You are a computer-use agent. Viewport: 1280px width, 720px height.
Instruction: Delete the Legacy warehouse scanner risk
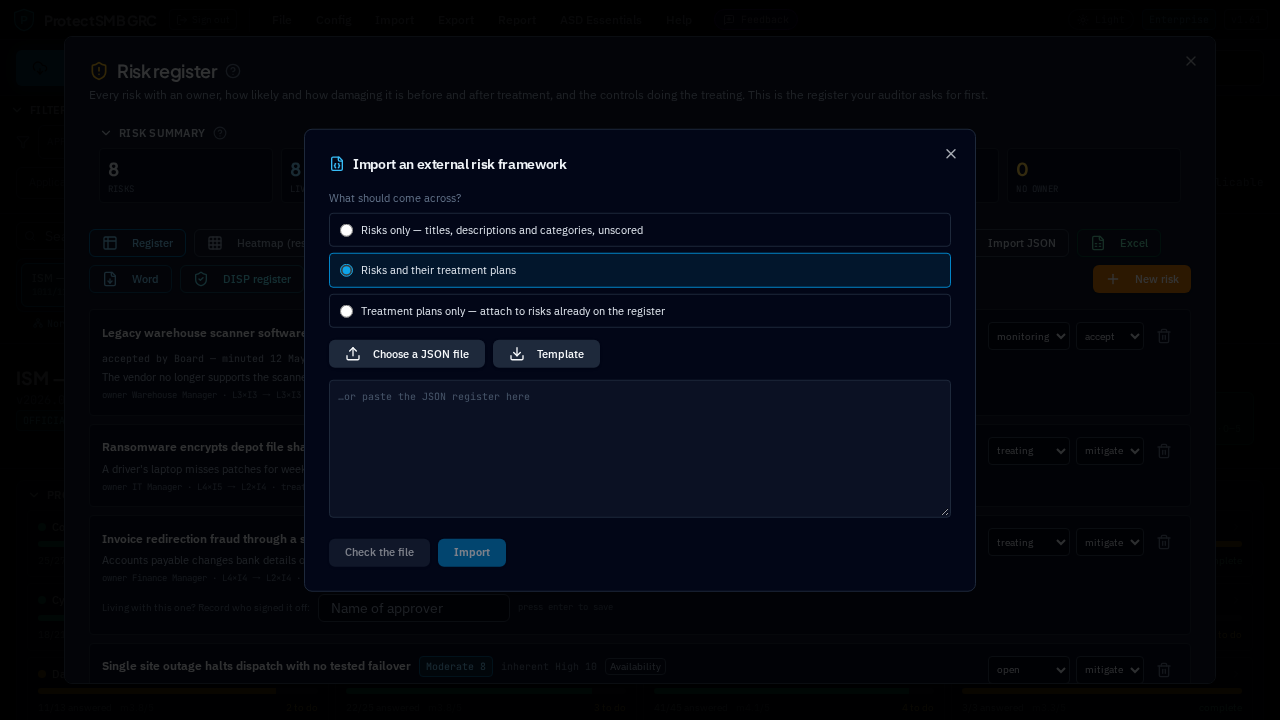pos(1164,336)
